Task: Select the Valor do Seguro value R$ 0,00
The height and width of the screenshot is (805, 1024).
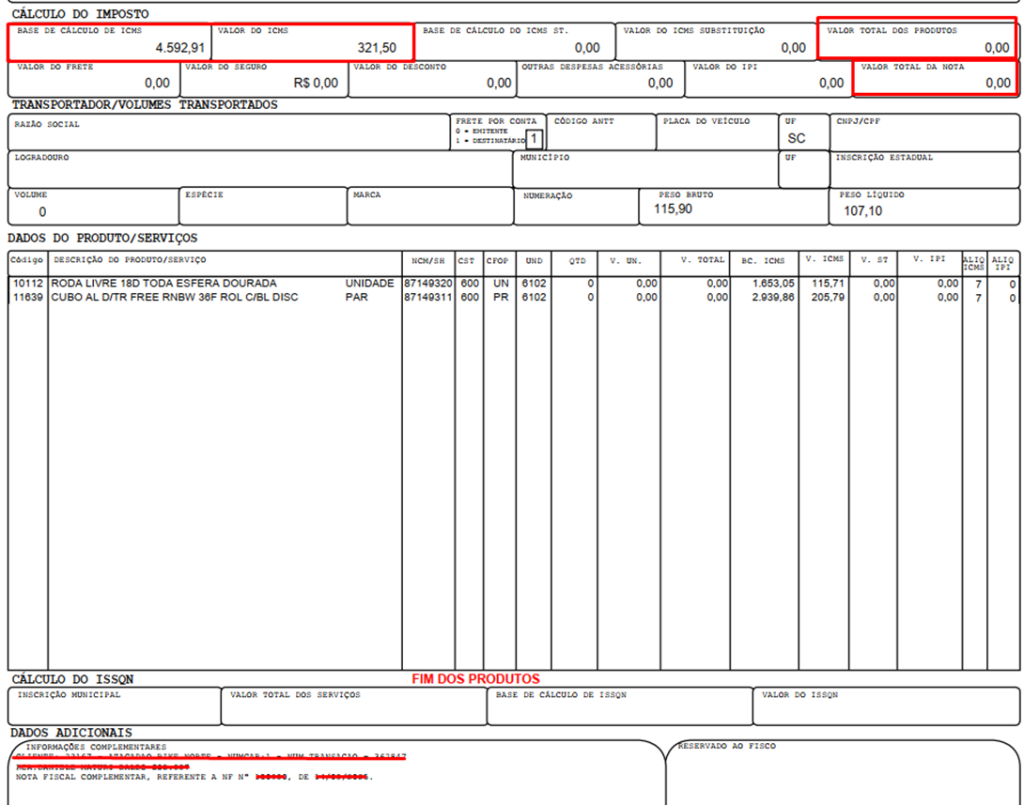Action: click(x=316, y=83)
